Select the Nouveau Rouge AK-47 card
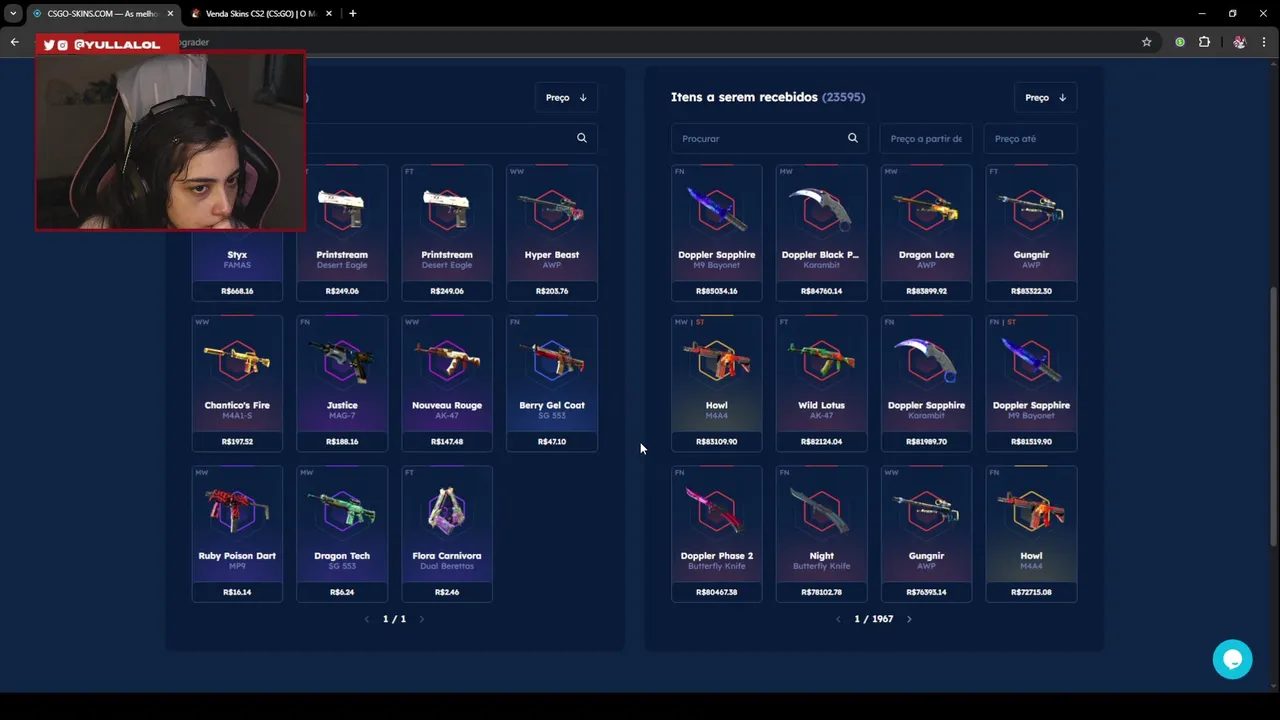Viewport: 1280px width, 720px height. point(447,383)
